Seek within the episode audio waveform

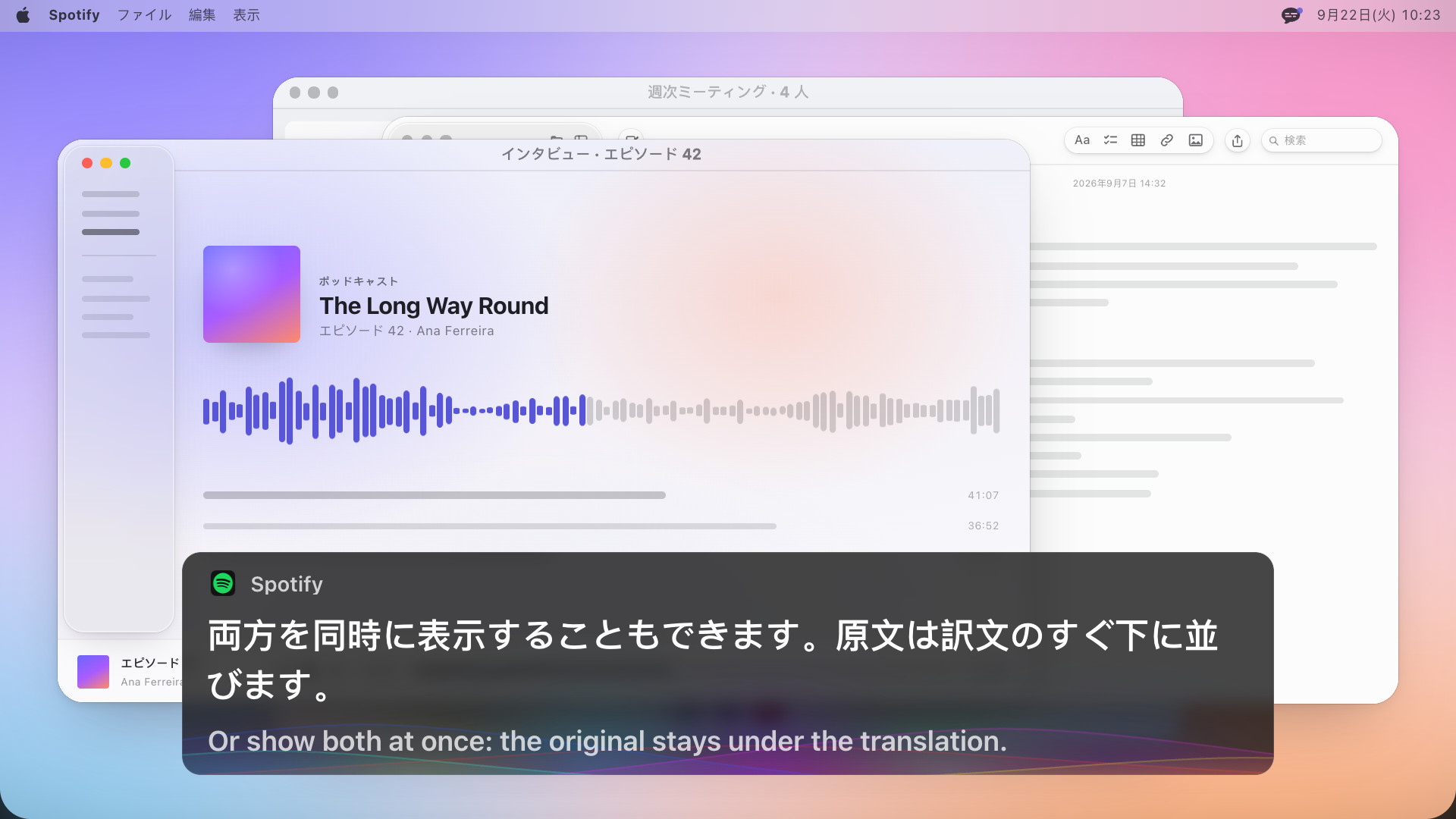(601, 411)
